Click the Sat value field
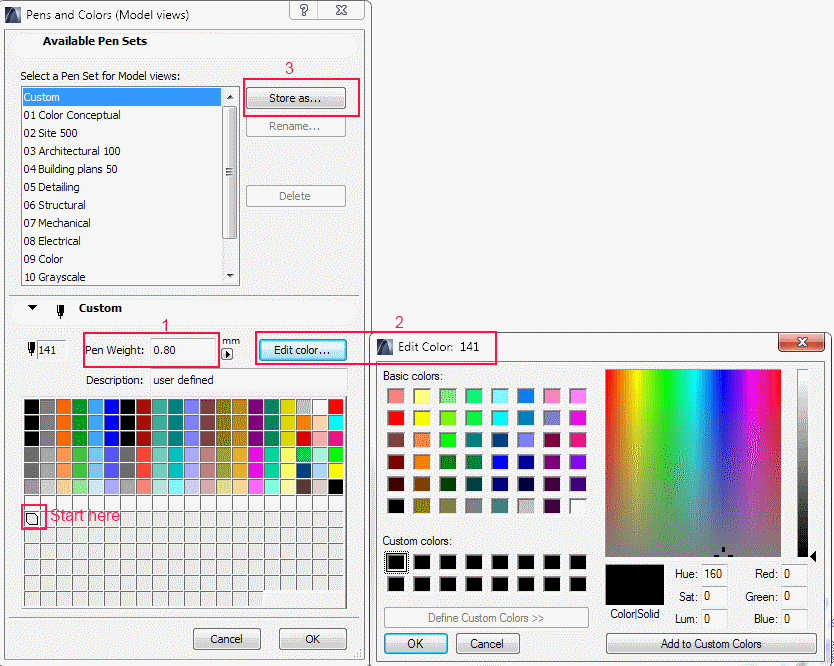834x666 pixels. pos(714,596)
